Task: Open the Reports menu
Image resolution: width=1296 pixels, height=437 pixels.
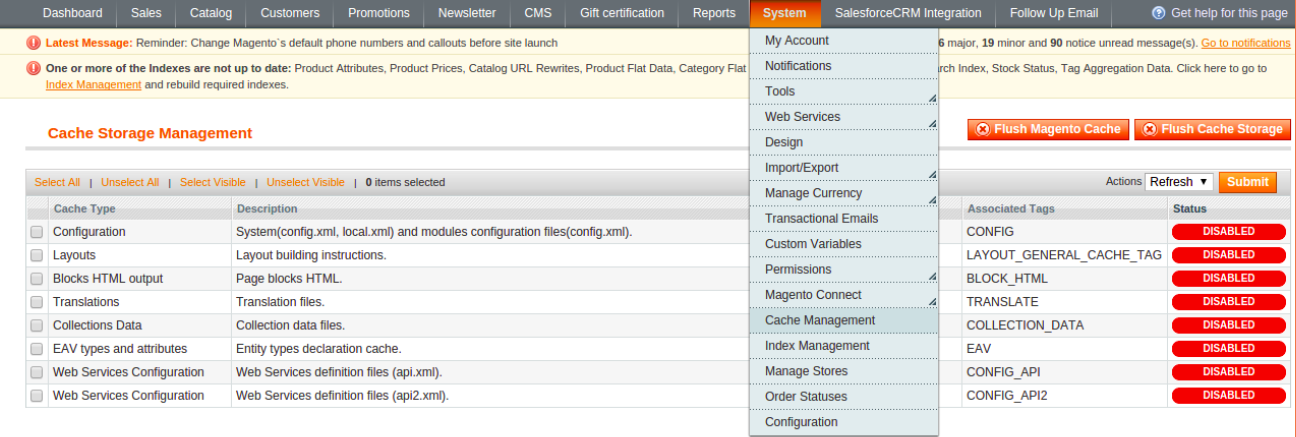Action: (x=714, y=13)
